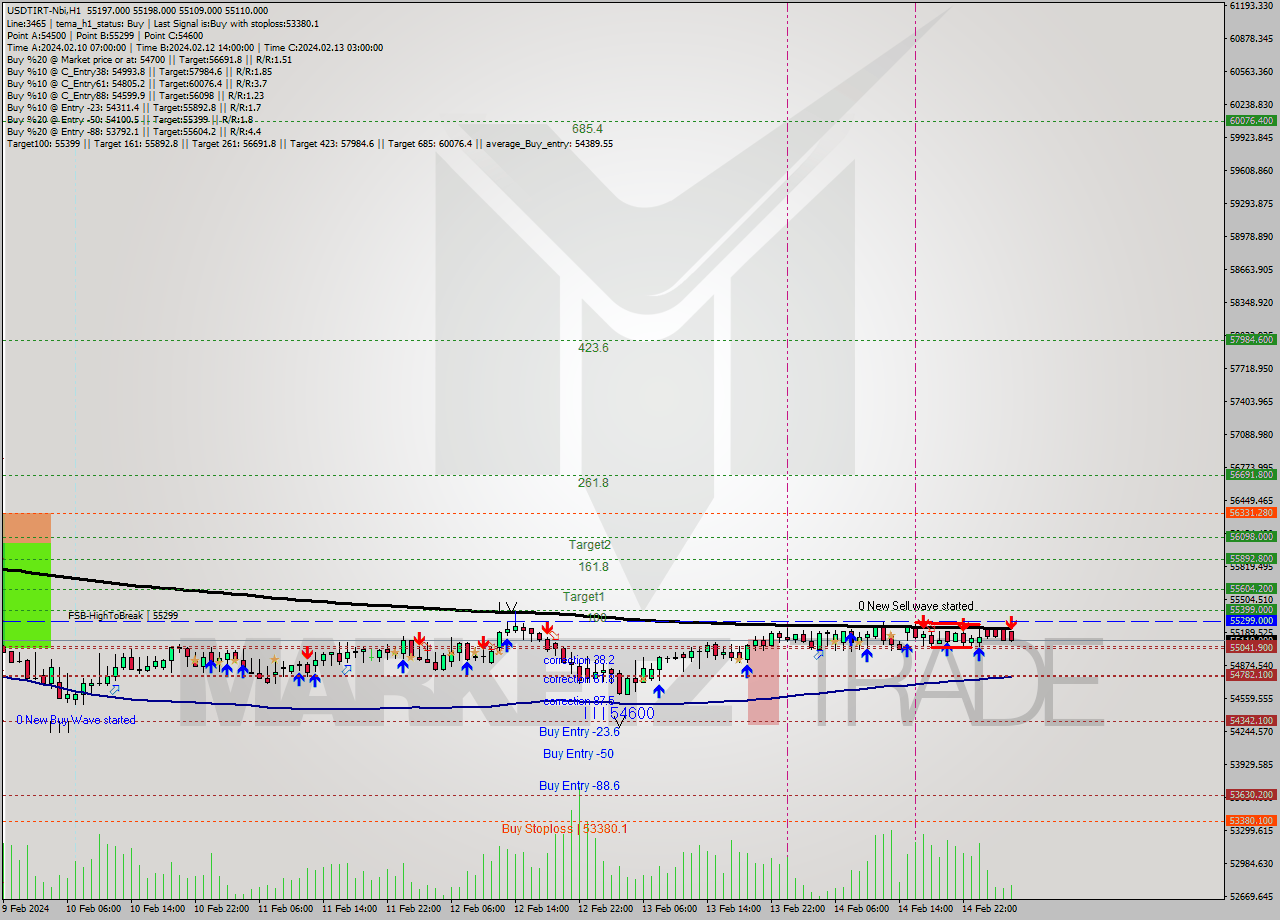Screen dimensions: 1280x920
Task: Select the Target2 label on chart
Action: pyautogui.click(x=590, y=545)
